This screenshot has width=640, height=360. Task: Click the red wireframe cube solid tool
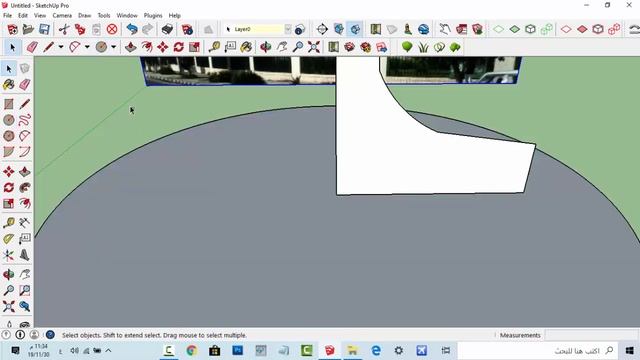(598, 29)
